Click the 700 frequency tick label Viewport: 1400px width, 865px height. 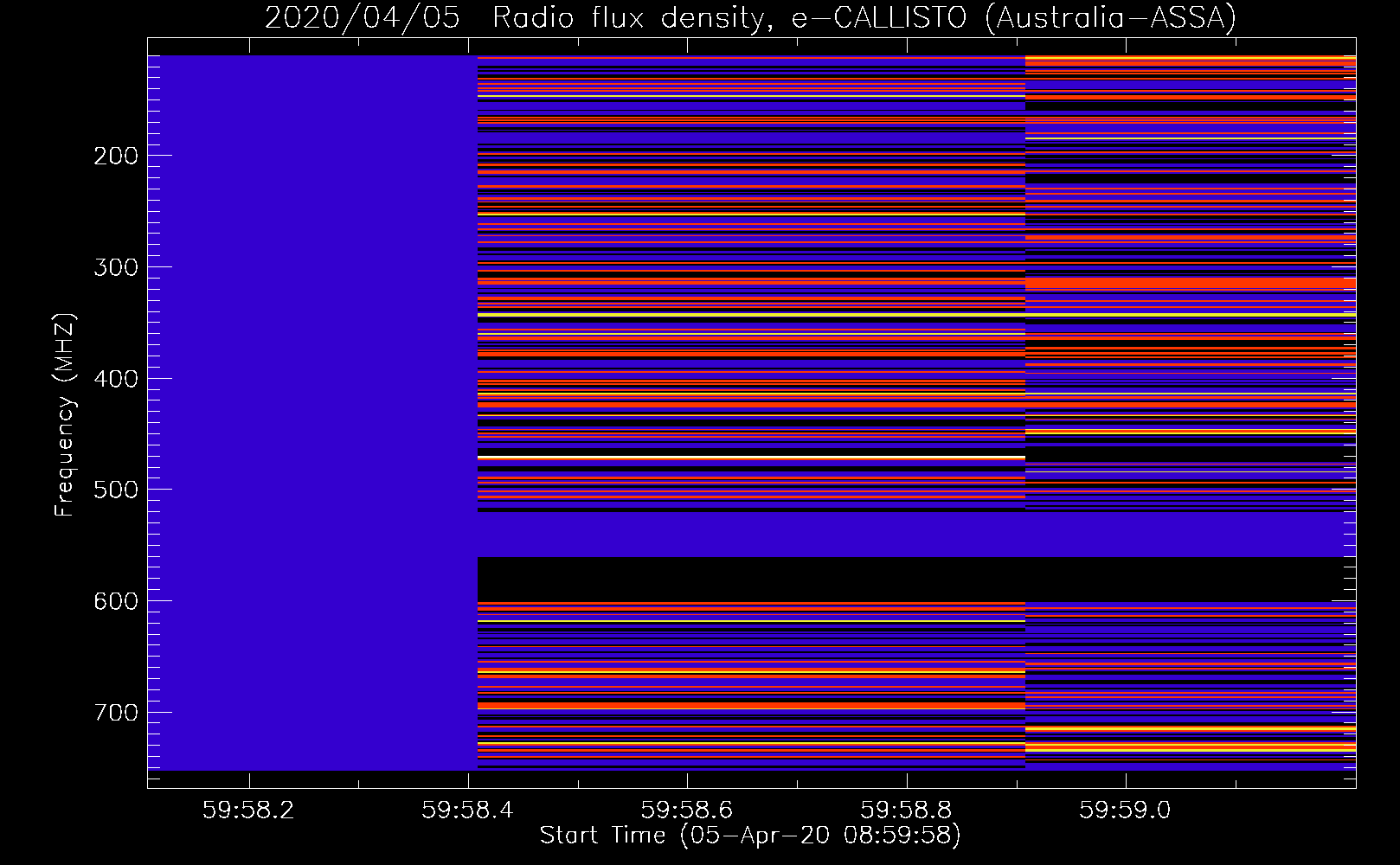click(116, 713)
